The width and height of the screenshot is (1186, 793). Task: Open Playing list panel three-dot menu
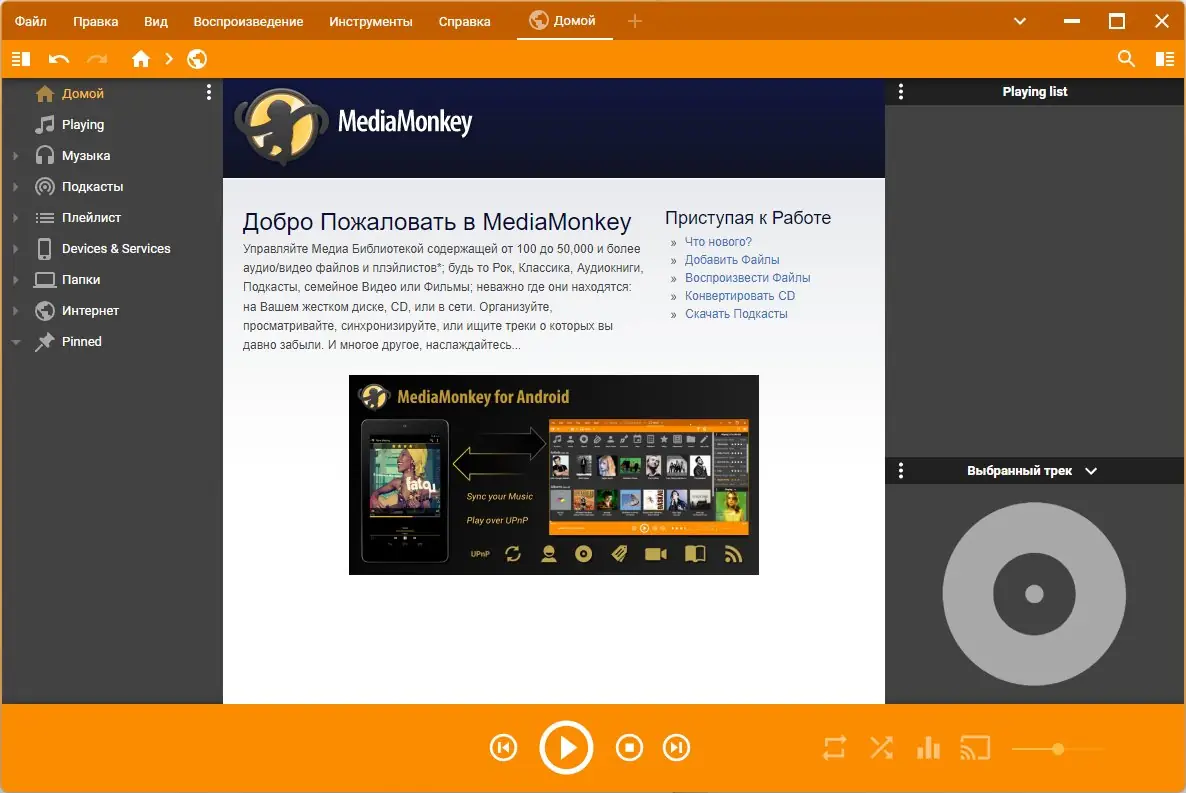[900, 92]
